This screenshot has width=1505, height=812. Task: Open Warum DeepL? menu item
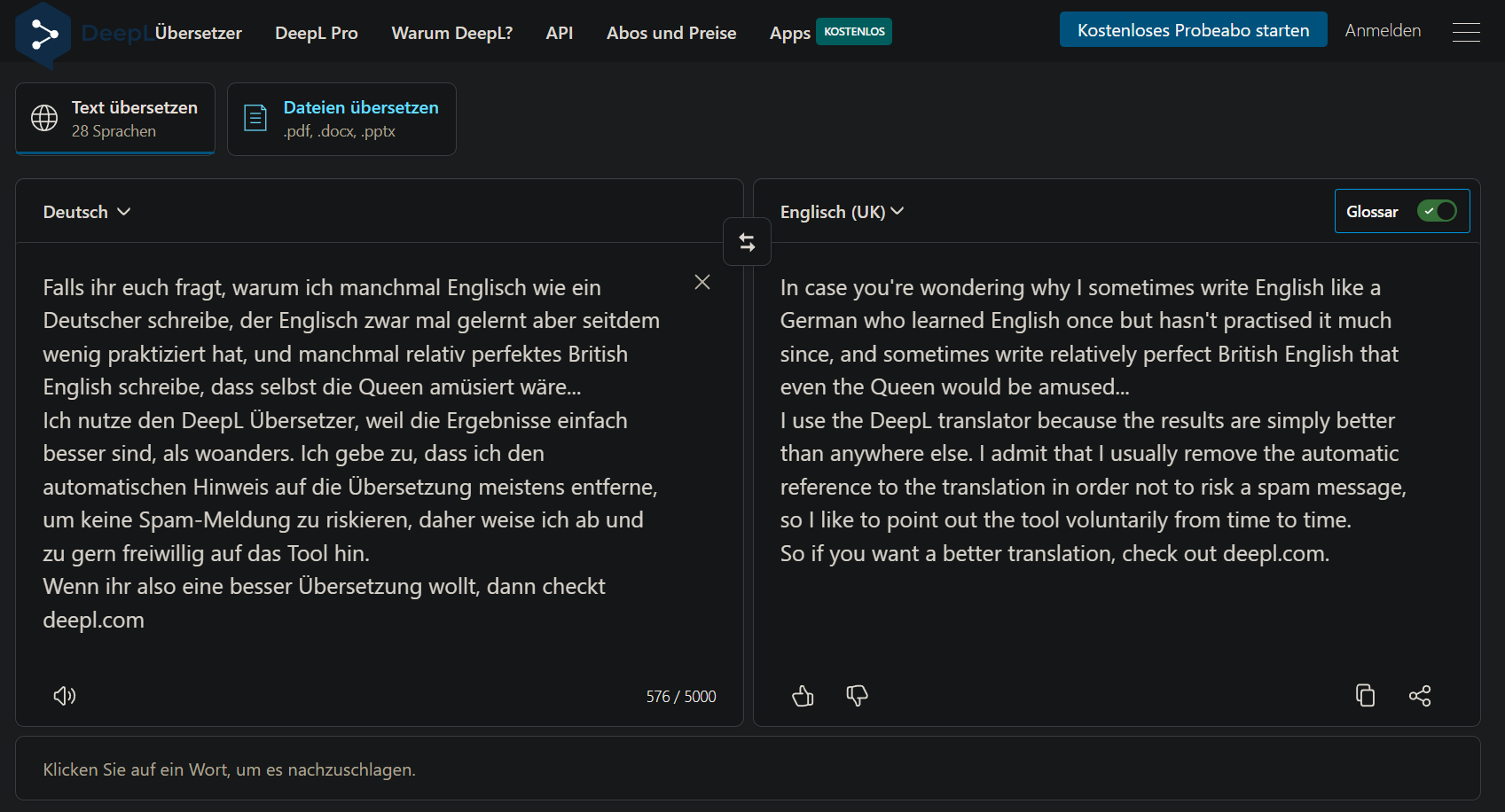[x=452, y=33]
